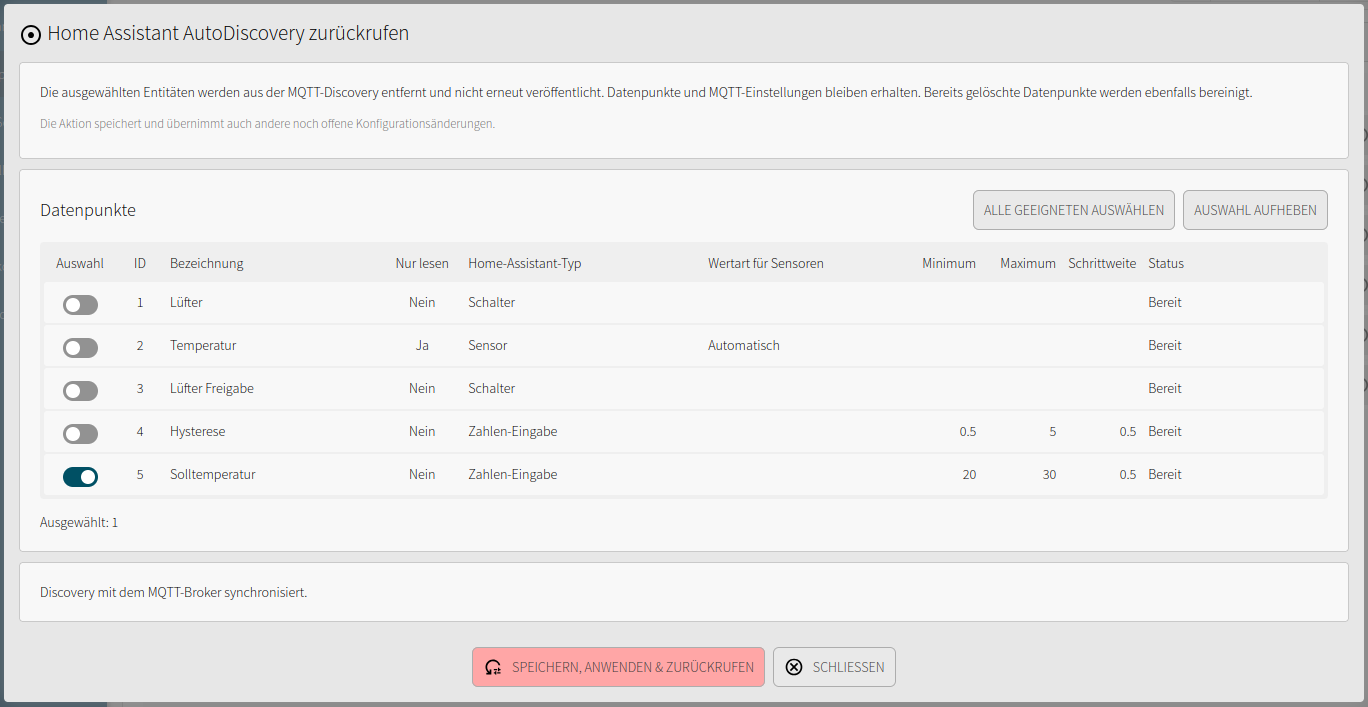
Task: Click 'Zahlen-Eingabe' type in Hysterese row
Action: click(x=513, y=431)
